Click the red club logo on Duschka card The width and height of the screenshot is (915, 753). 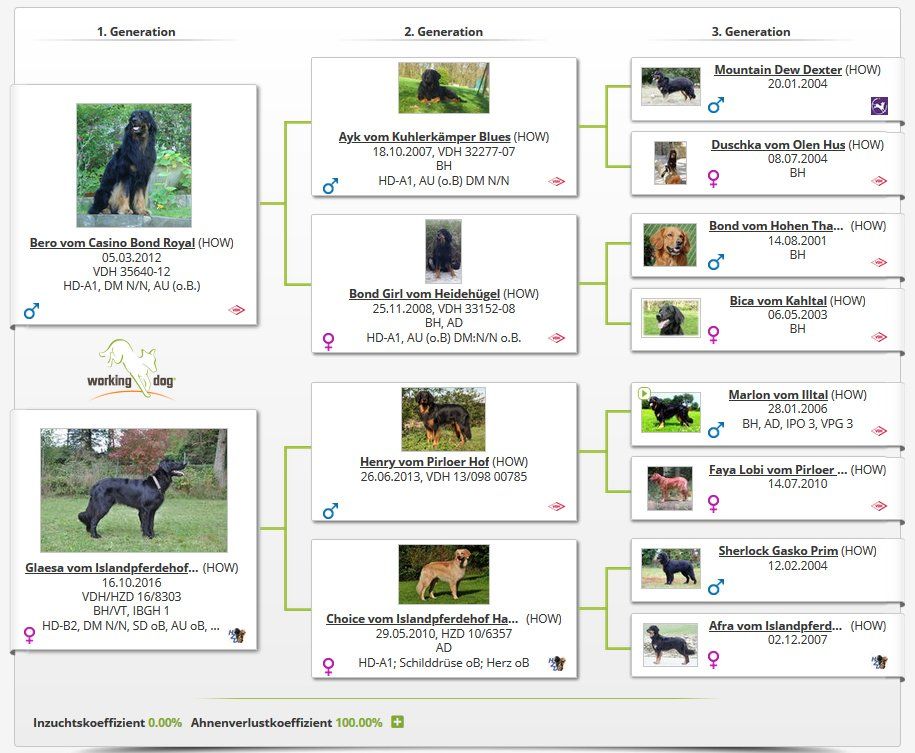pyautogui.click(x=879, y=181)
